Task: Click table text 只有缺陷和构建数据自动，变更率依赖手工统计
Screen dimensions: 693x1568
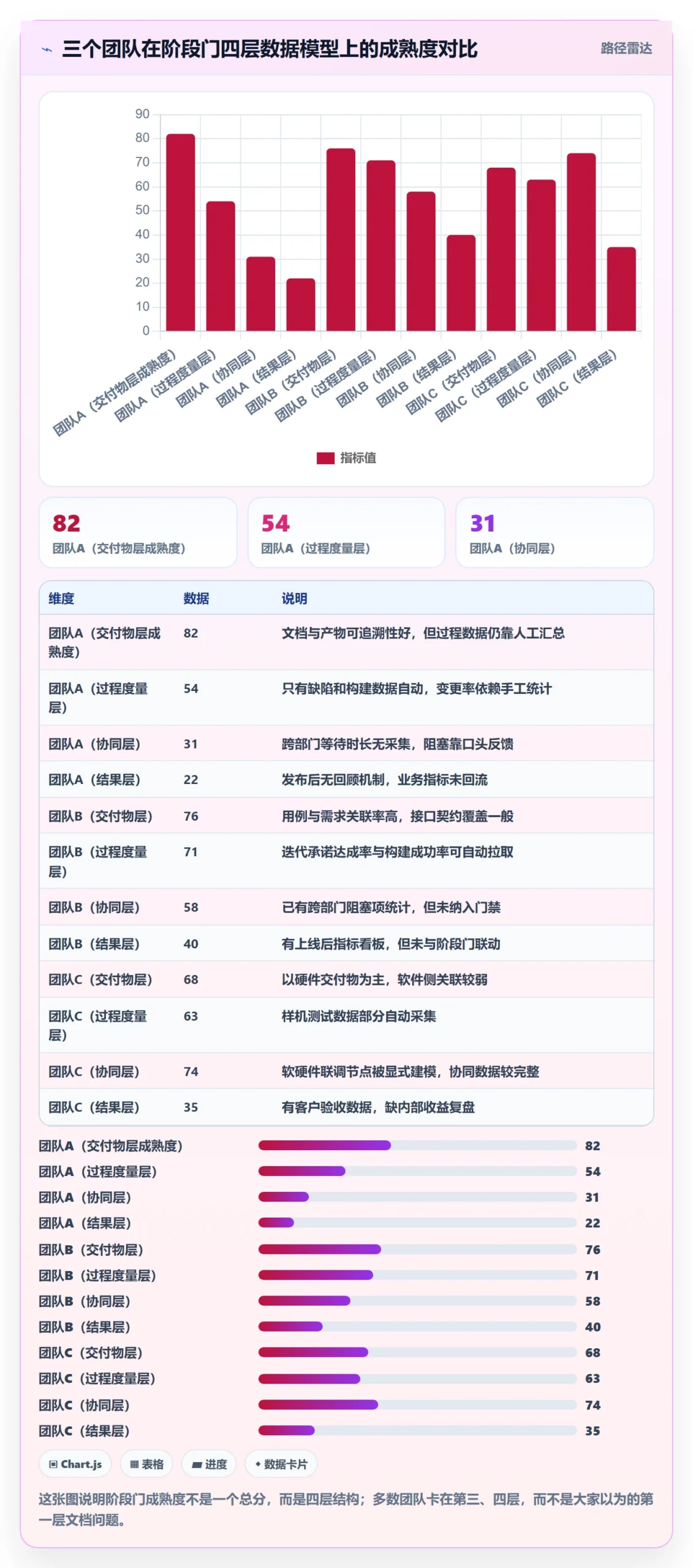Action: coord(417,688)
